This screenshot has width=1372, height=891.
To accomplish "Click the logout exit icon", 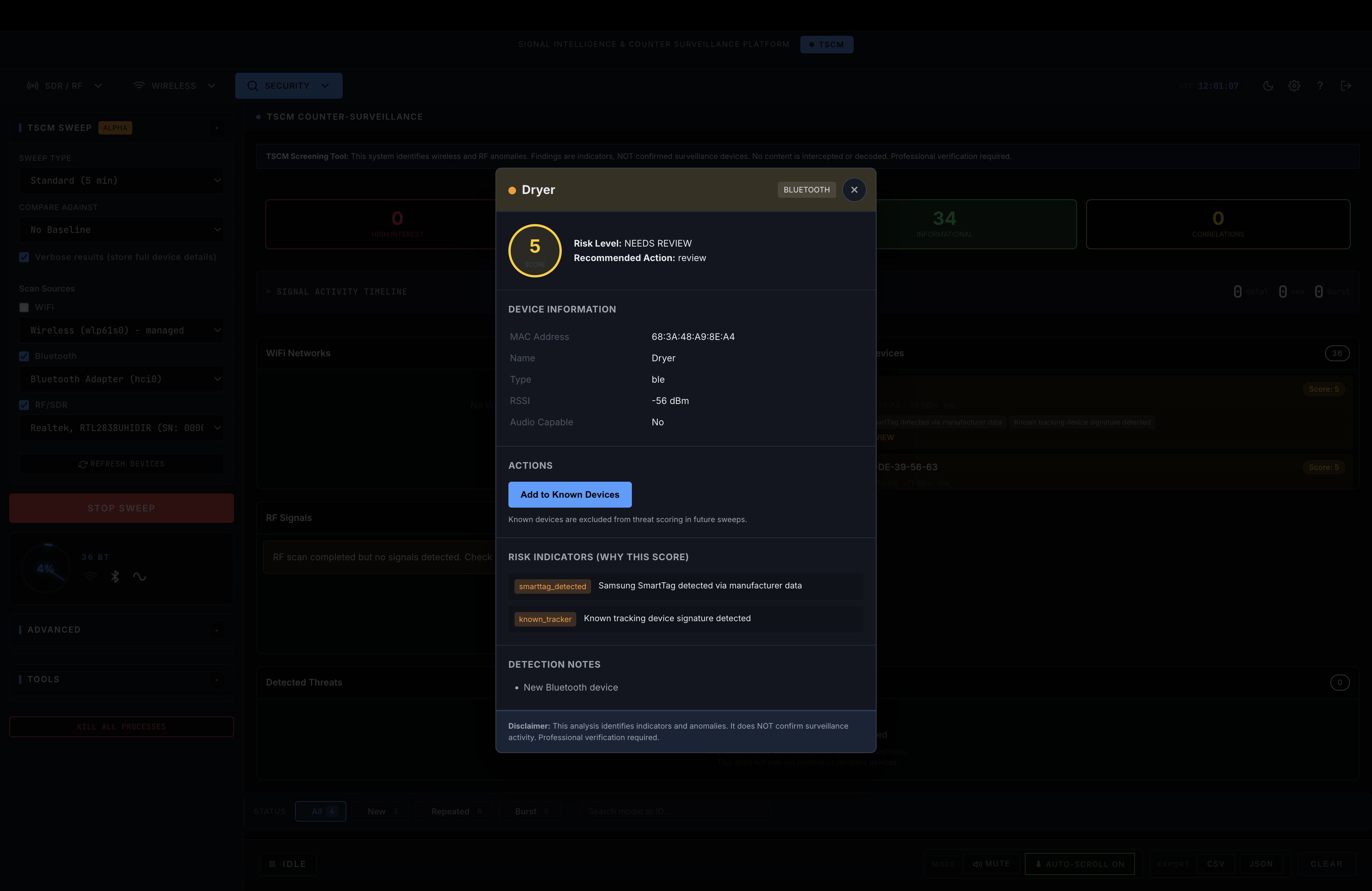I will [1345, 86].
